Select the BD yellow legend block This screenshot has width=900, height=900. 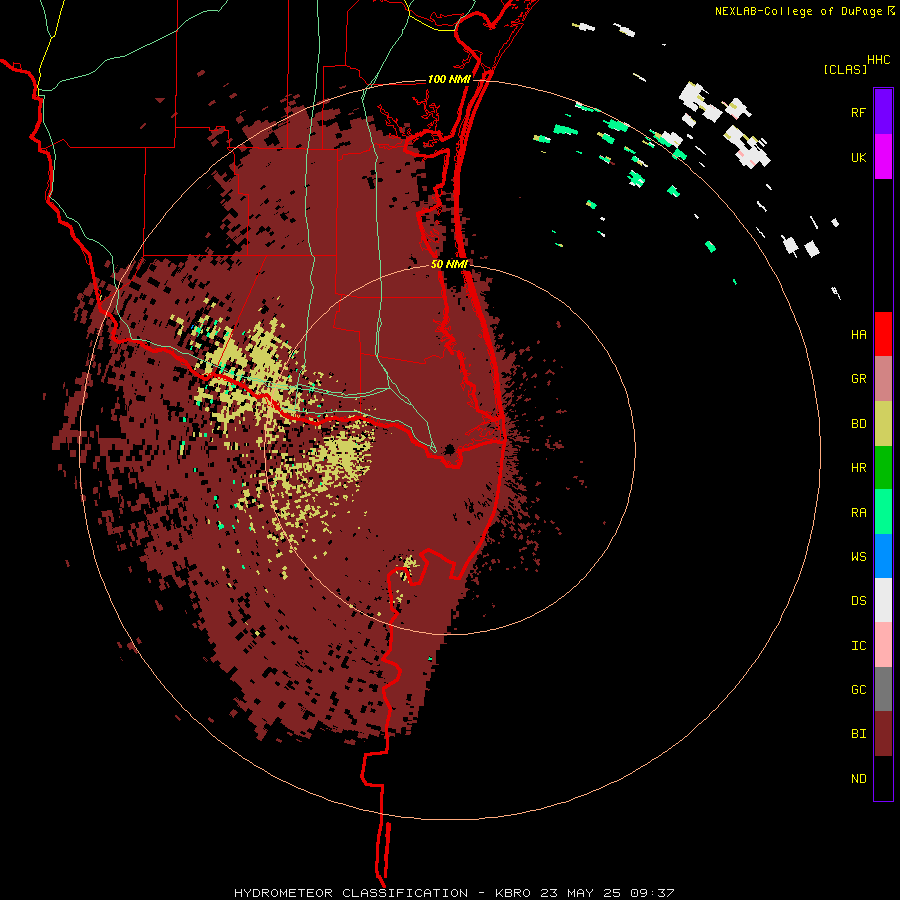[883, 423]
